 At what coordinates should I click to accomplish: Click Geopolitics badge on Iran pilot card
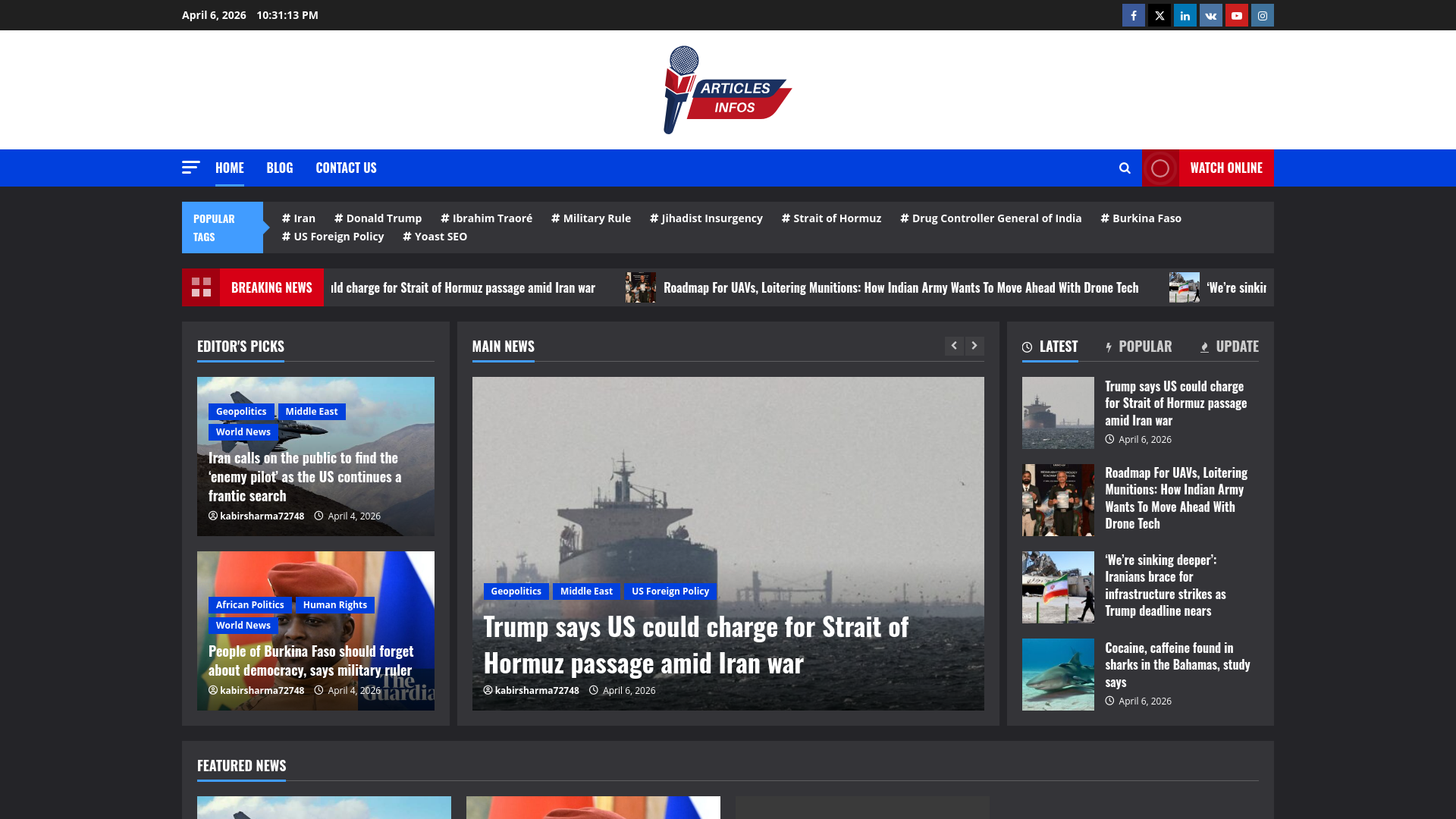(241, 412)
